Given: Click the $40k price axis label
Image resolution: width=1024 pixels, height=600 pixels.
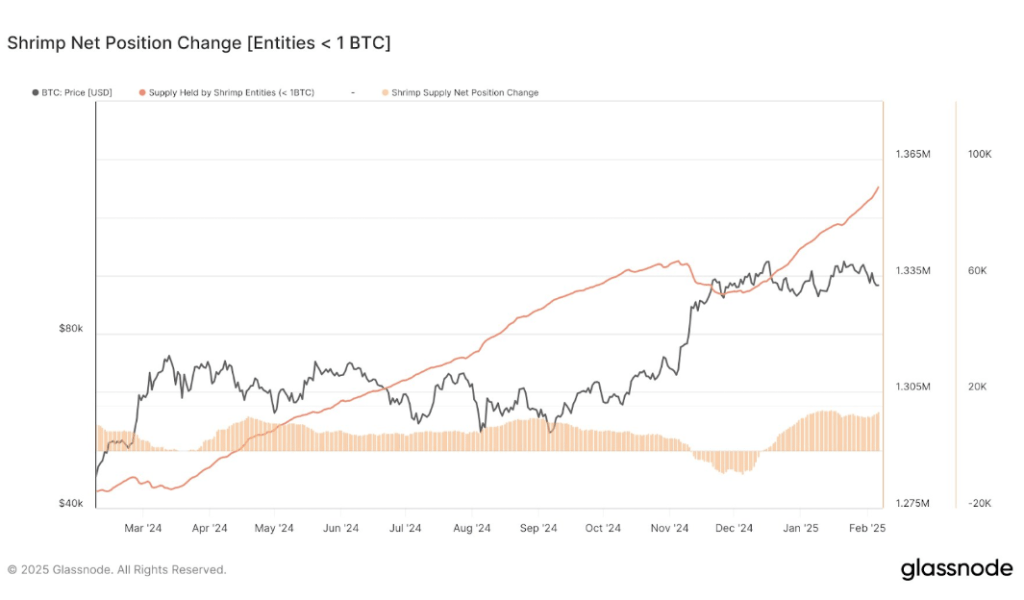Looking at the screenshot, I should tap(71, 503).
